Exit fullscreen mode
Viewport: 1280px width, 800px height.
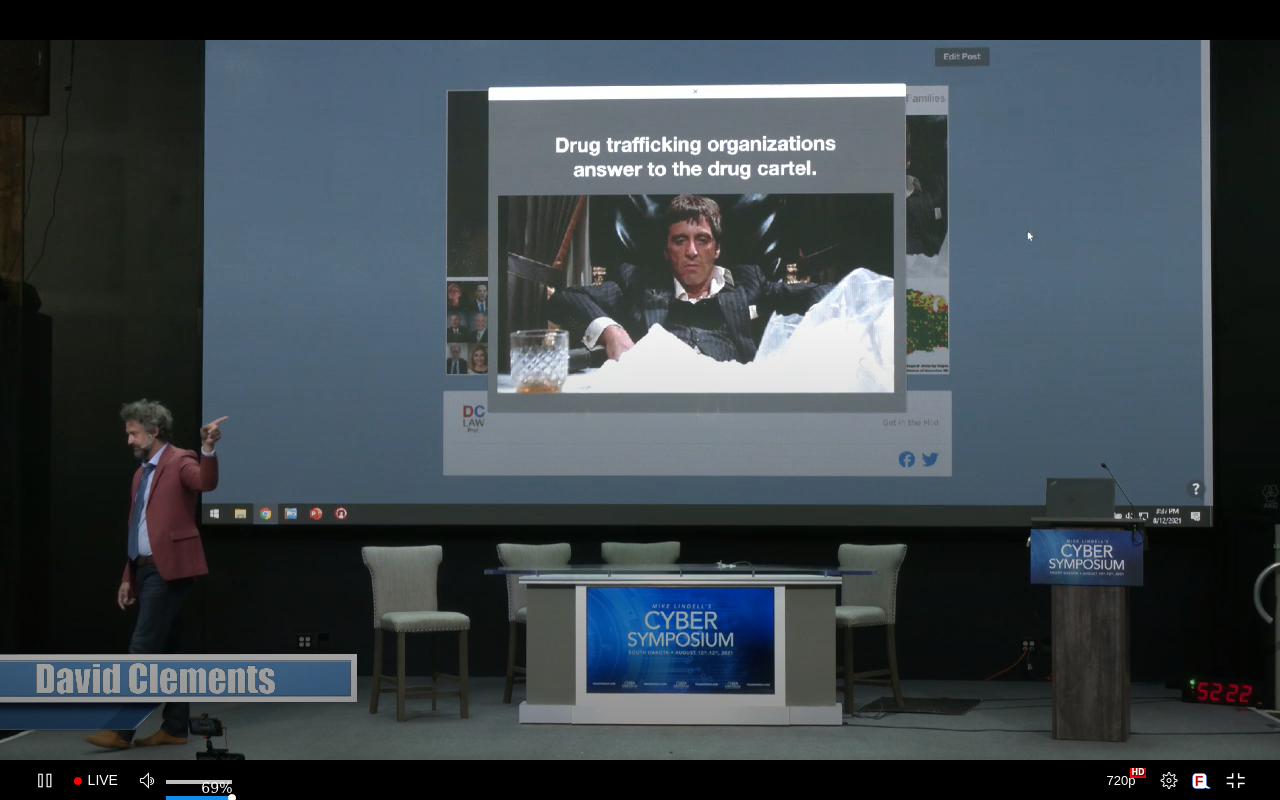pos(1236,780)
